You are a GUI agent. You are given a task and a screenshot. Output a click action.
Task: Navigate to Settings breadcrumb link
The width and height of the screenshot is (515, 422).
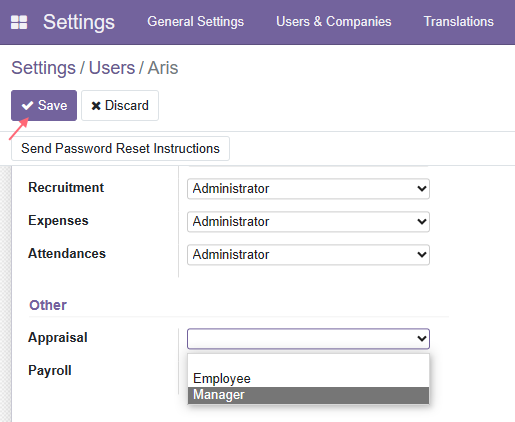44,68
